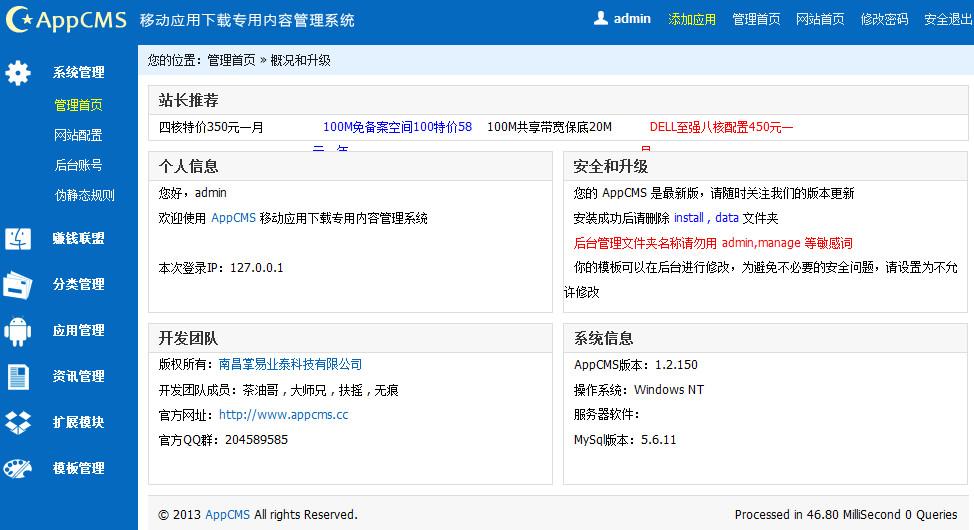The height and width of the screenshot is (530, 974).
Task: Expand the 扩展模块 sidebar section
Action: coord(78,423)
